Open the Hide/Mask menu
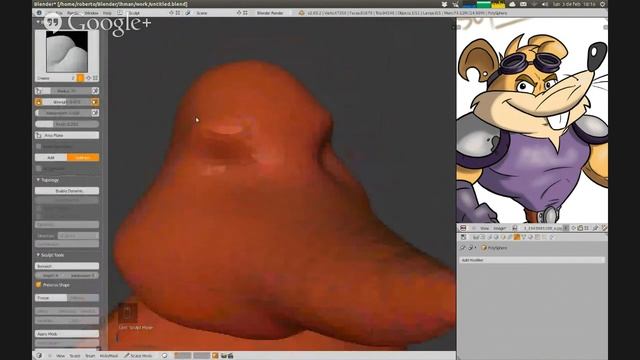The width and height of the screenshot is (640, 360). 109,356
